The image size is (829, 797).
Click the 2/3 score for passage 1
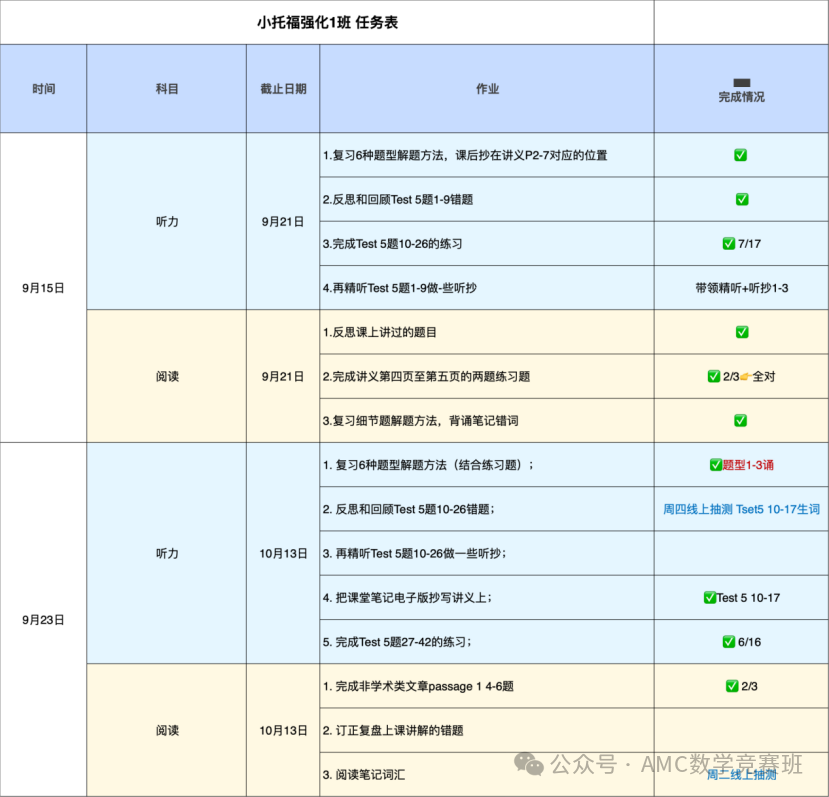coord(749,686)
